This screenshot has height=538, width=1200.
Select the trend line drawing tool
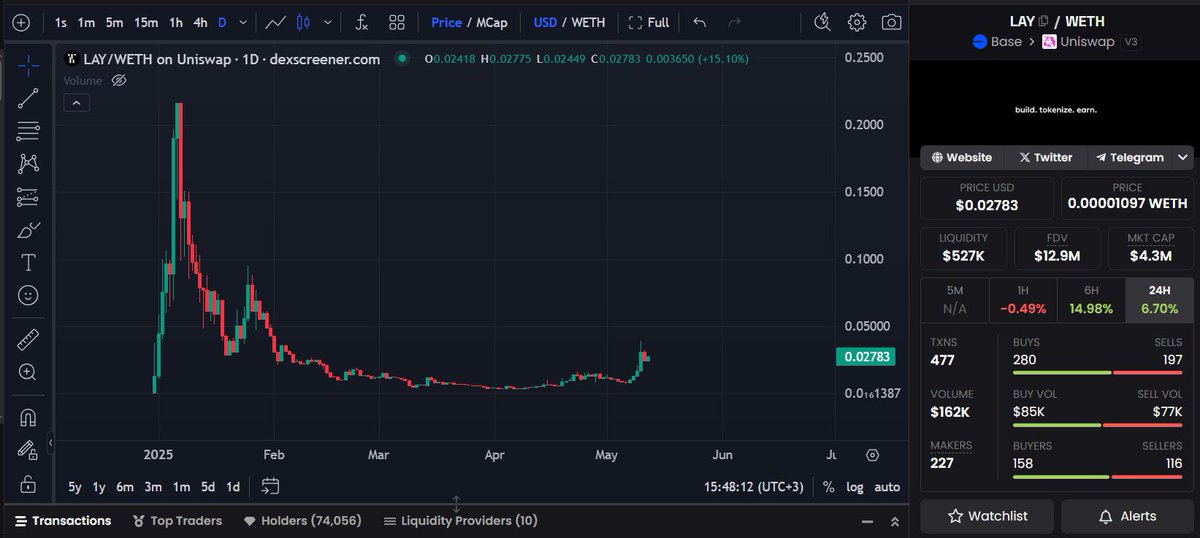[x=28, y=98]
